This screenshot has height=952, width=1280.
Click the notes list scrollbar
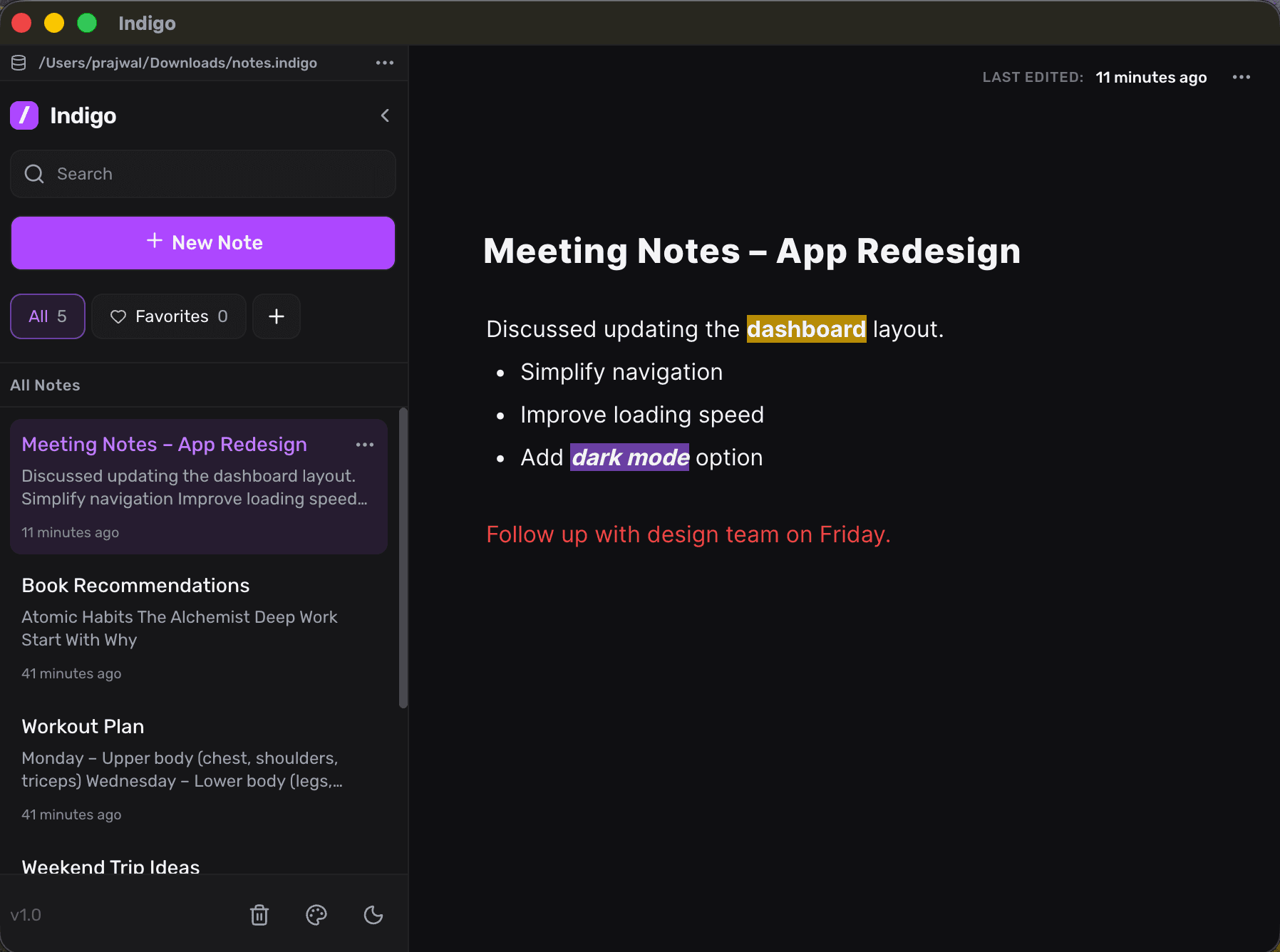click(403, 557)
